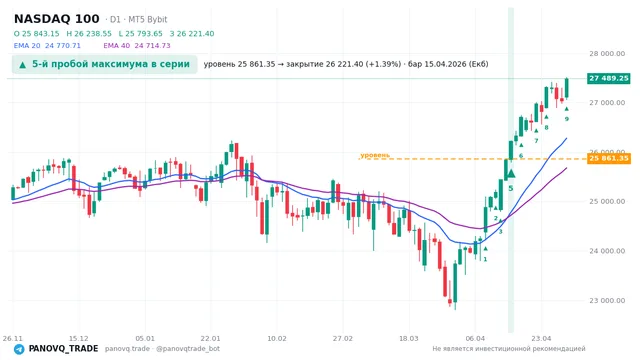640x360 pixels.
Task: Click the 23.04 date axis label
Action: [x=541, y=338]
